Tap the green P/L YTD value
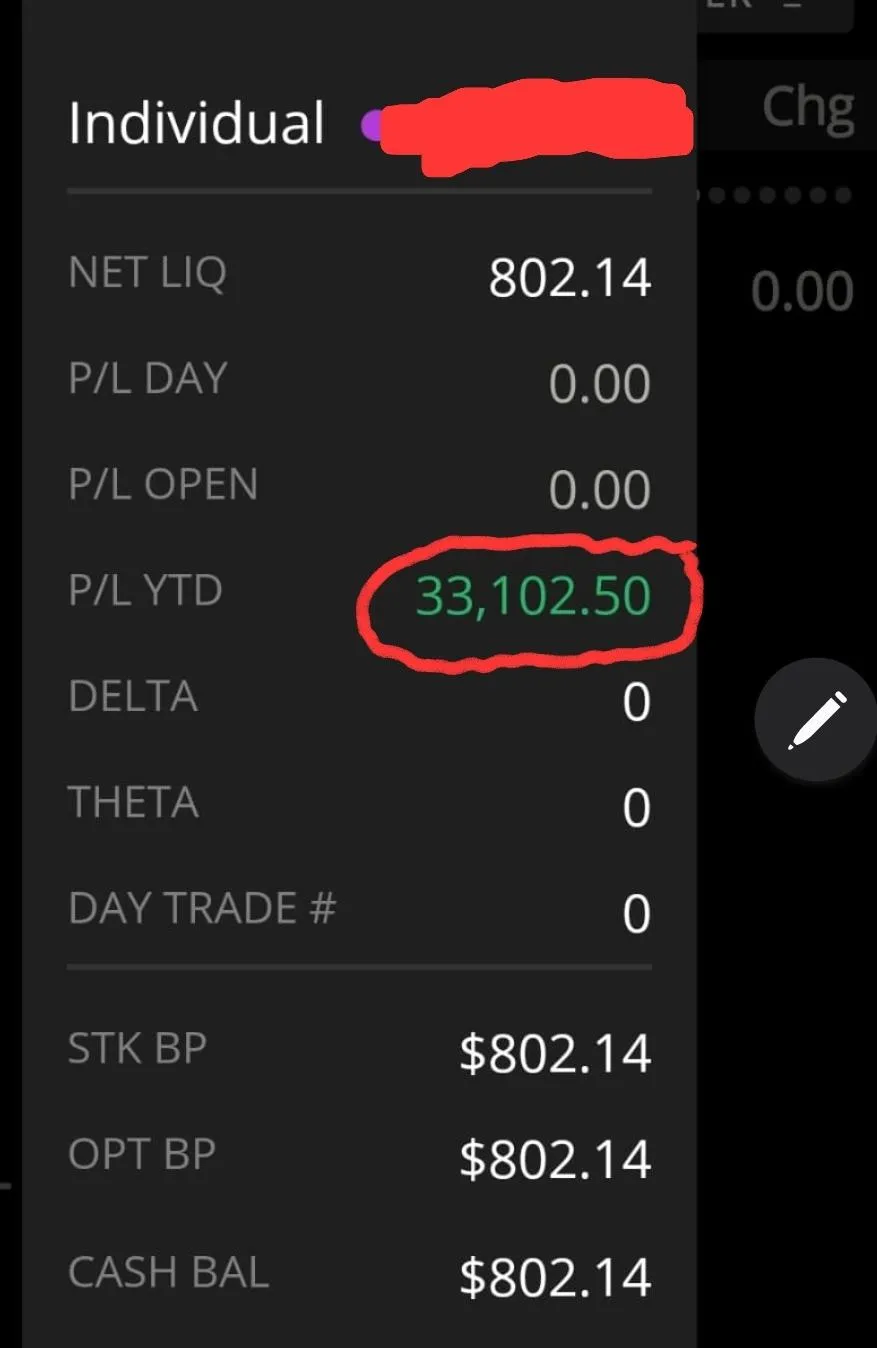The image size is (877, 1348). coord(533,596)
